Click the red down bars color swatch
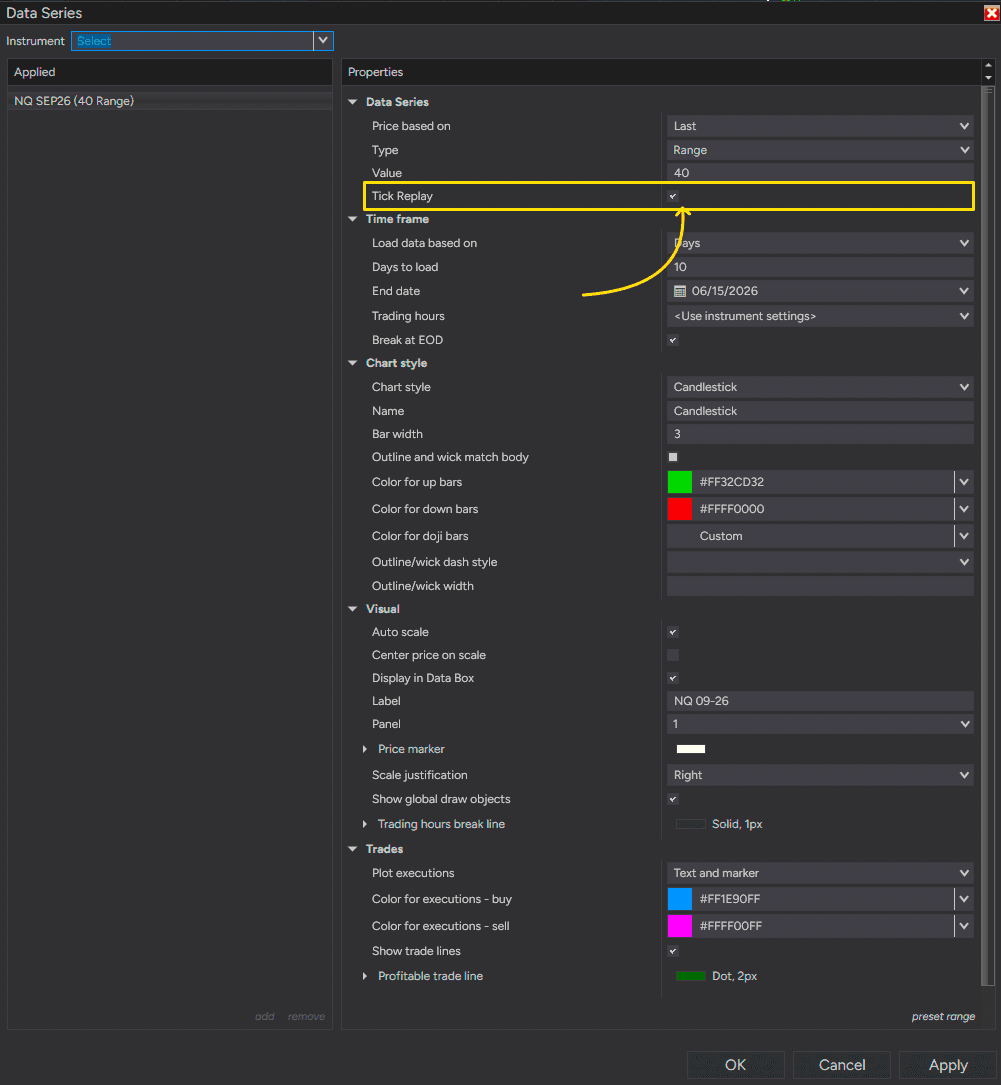 point(680,509)
